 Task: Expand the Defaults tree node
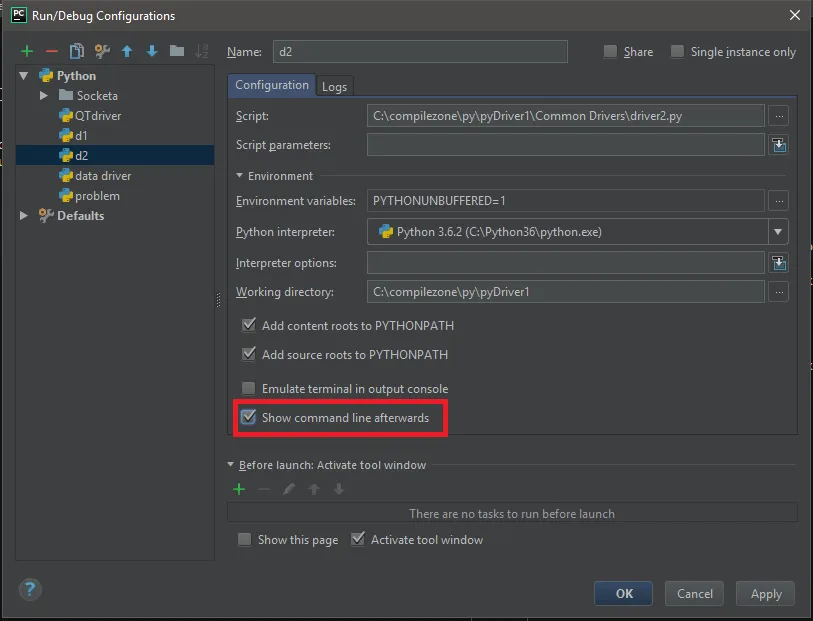click(24, 216)
